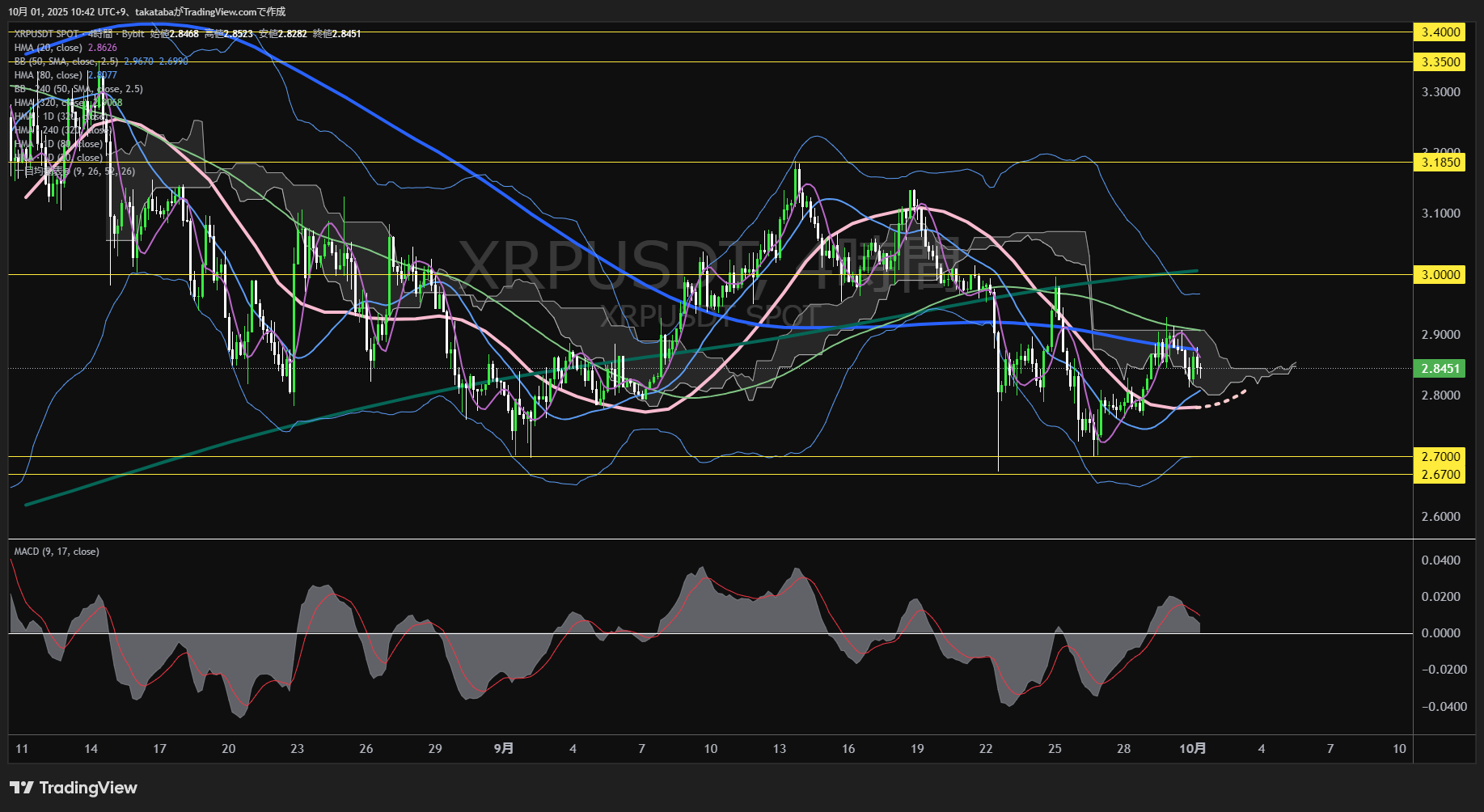Select the 2.7000 yellow price tag
This screenshot has width=1484, height=812.
1440,457
